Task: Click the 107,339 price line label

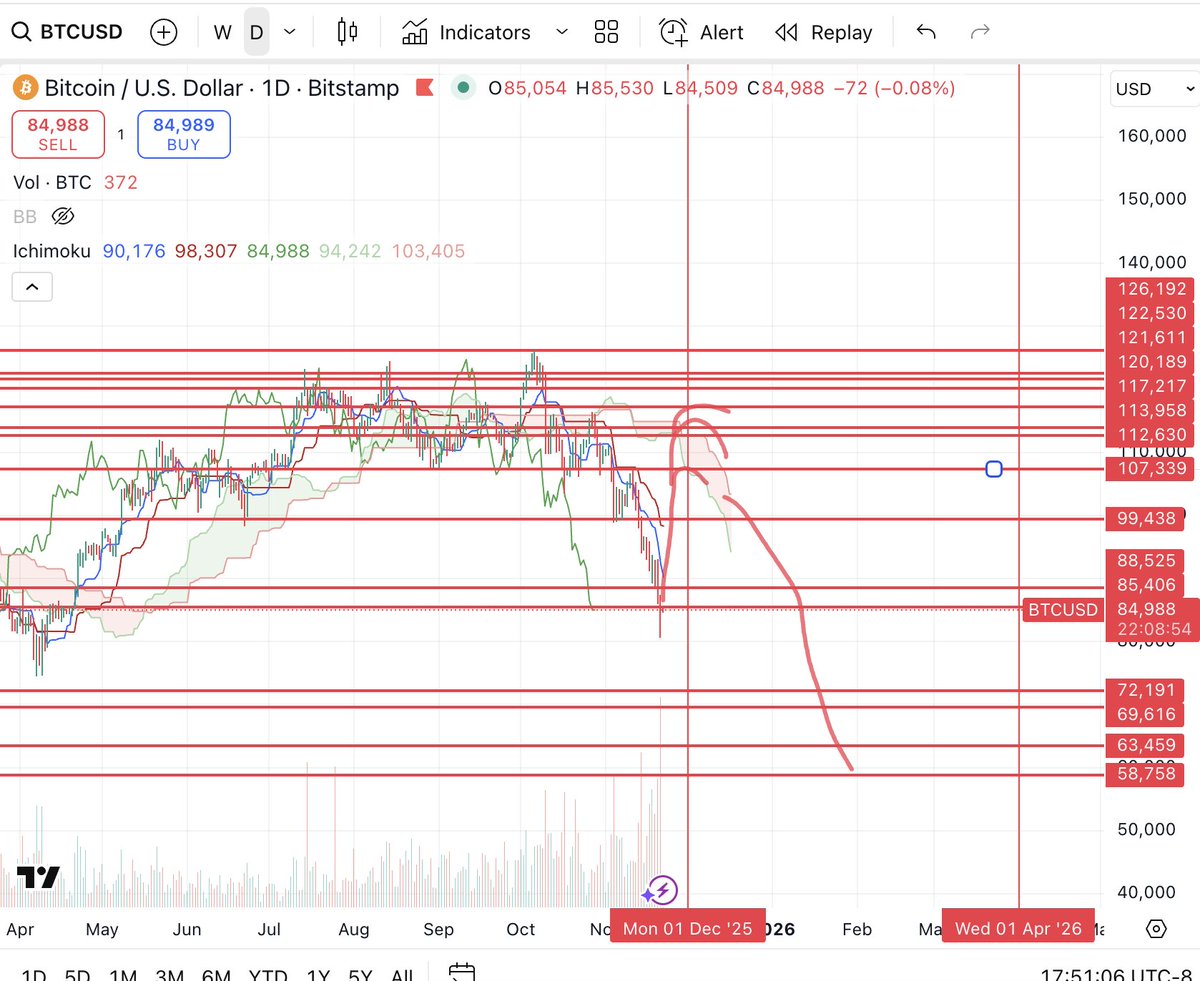Action: click(1152, 469)
